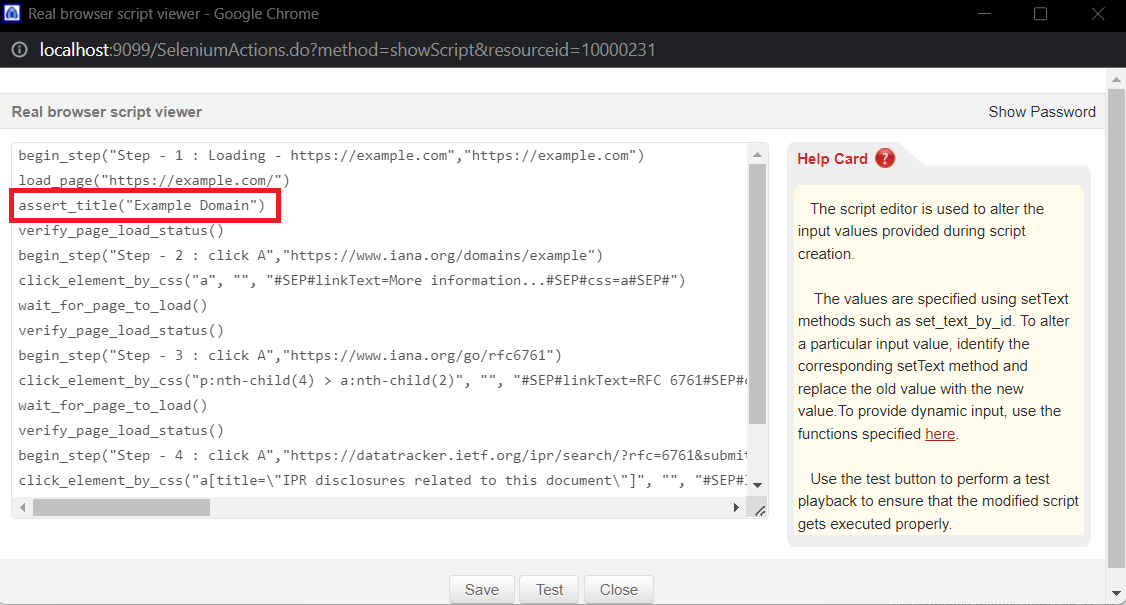1126x605 pixels.
Task: Click the red Help Card question mark icon
Action: 884,159
